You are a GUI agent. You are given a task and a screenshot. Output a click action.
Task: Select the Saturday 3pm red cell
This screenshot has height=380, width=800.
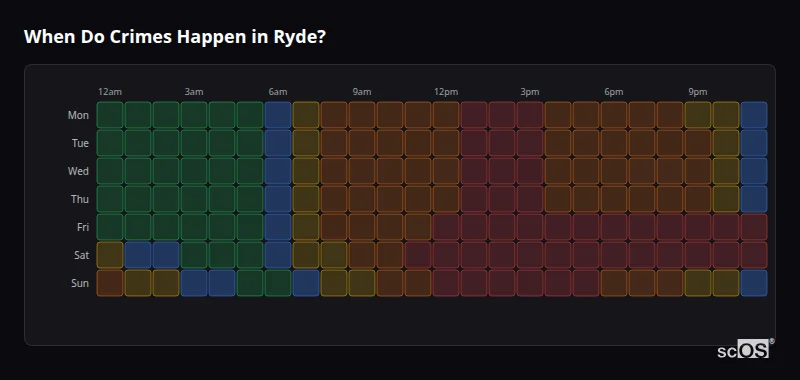coord(530,255)
